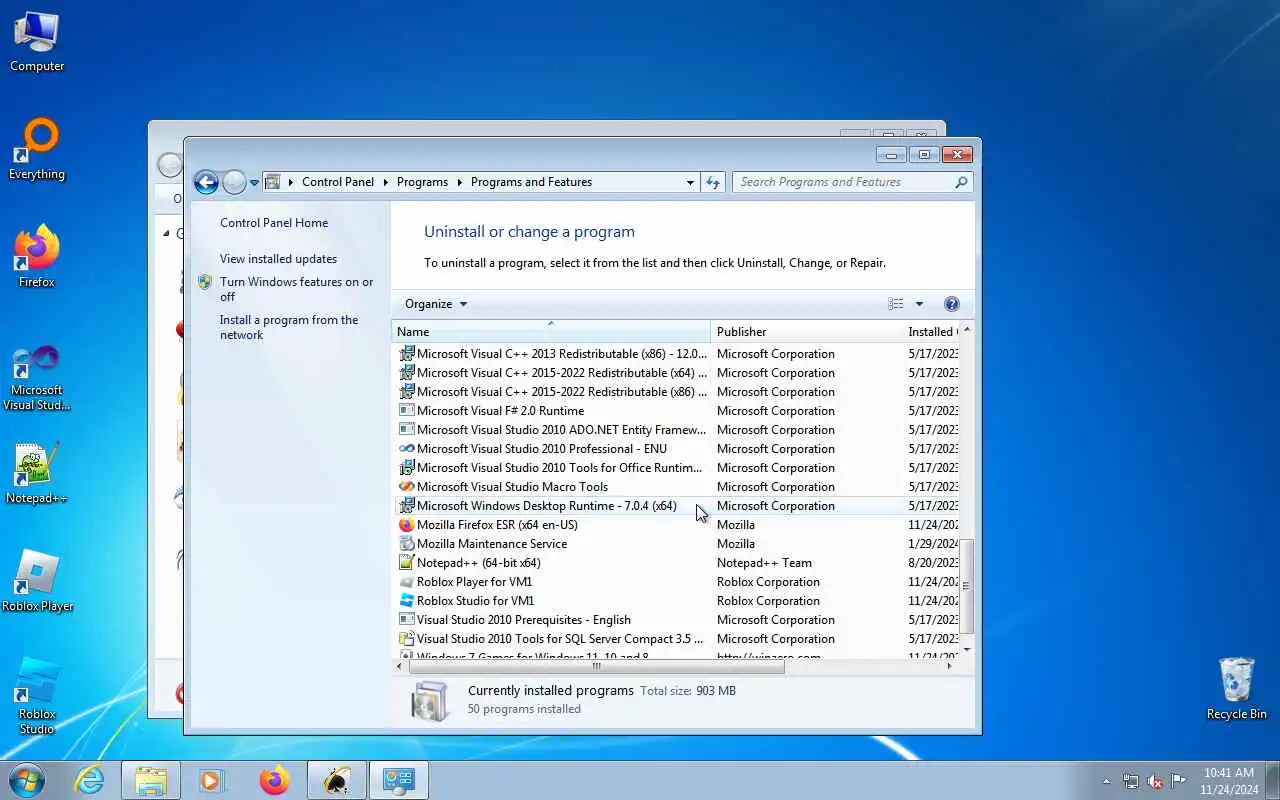The image size is (1280, 800).
Task: Open Computer desktop icon
Action: coord(37,42)
